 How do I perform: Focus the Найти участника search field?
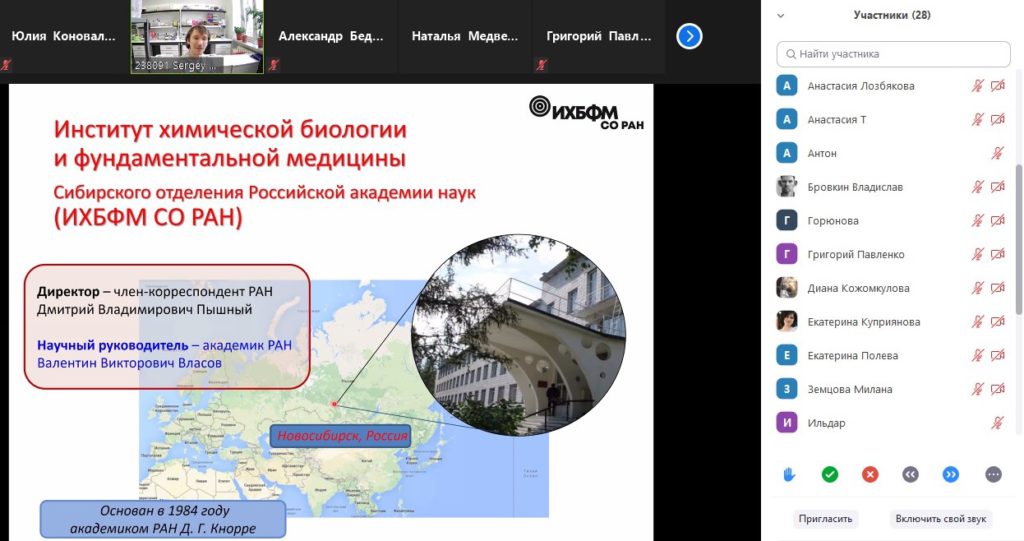click(893, 54)
